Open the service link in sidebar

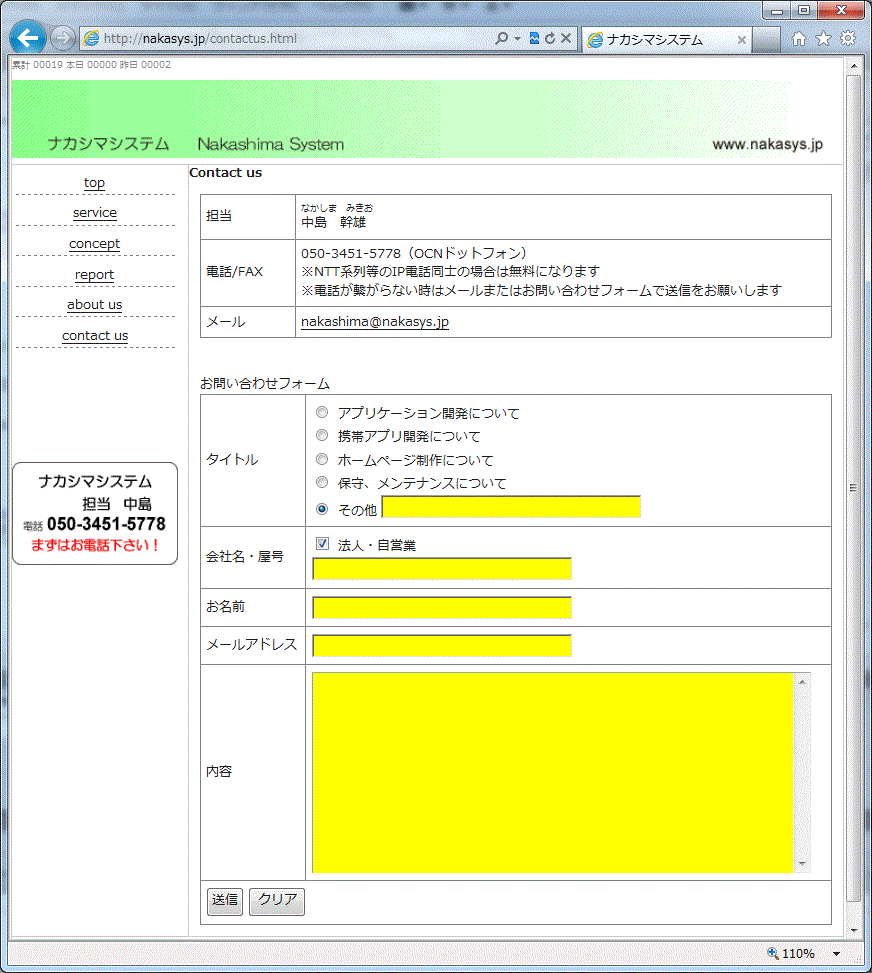tap(95, 213)
